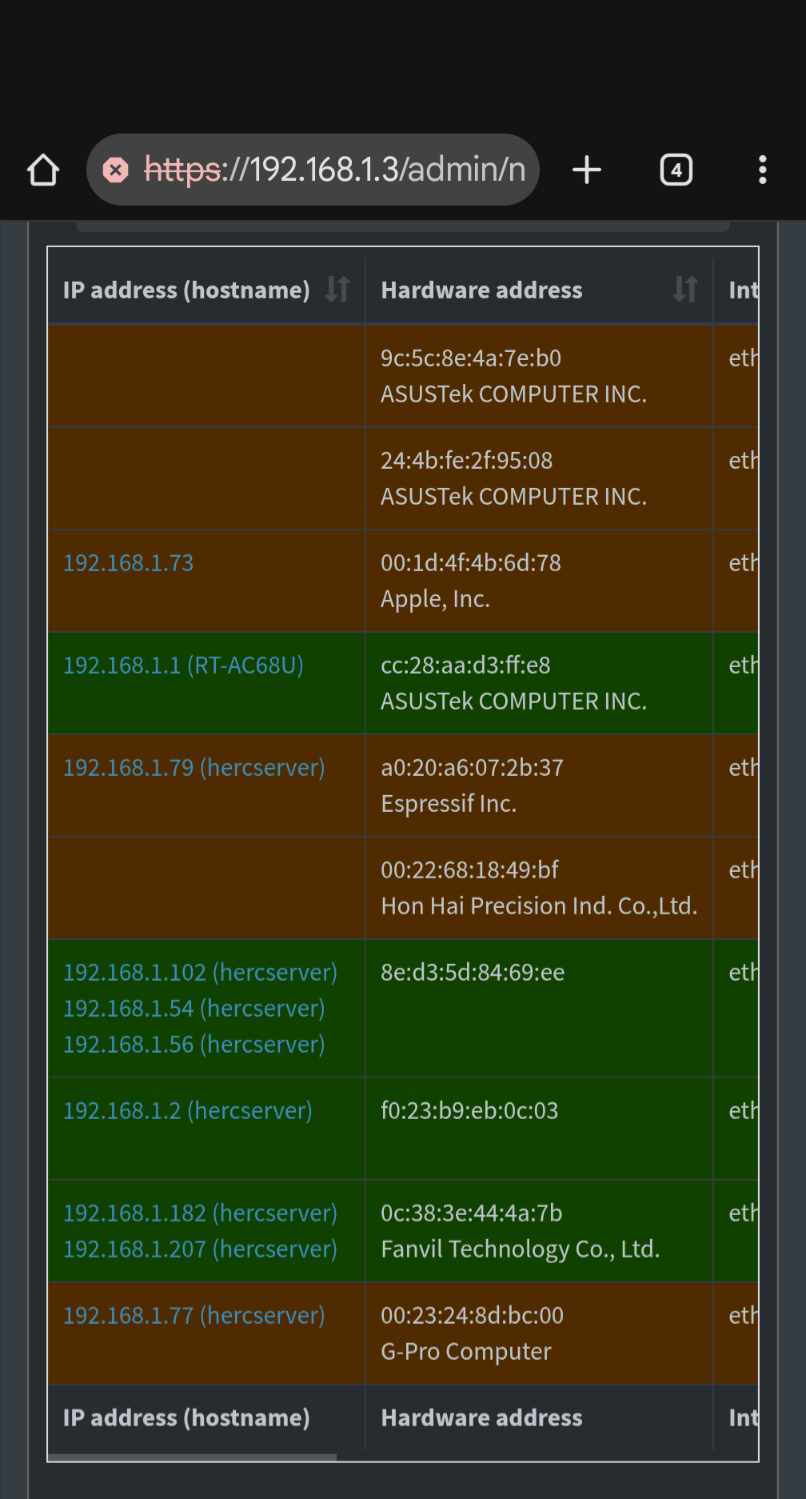Click ASUSTek vendor under 24:4b:fe:2f:95:08
This screenshot has width=806, height=1499.
[514, 496]
